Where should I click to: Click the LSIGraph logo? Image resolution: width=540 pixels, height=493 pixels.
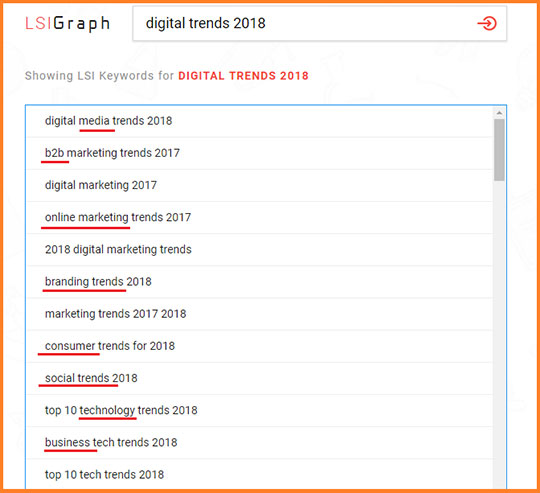click(68, 24)
